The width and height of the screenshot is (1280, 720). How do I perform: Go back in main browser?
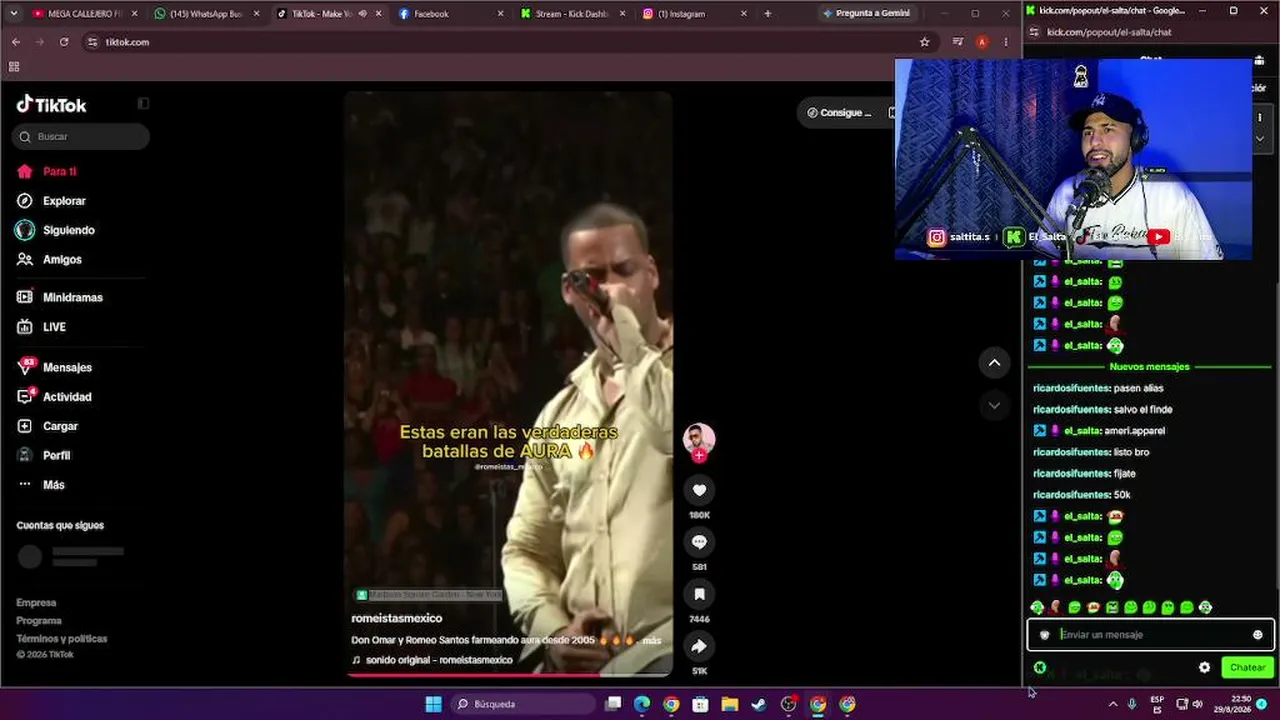pos(16,42)
